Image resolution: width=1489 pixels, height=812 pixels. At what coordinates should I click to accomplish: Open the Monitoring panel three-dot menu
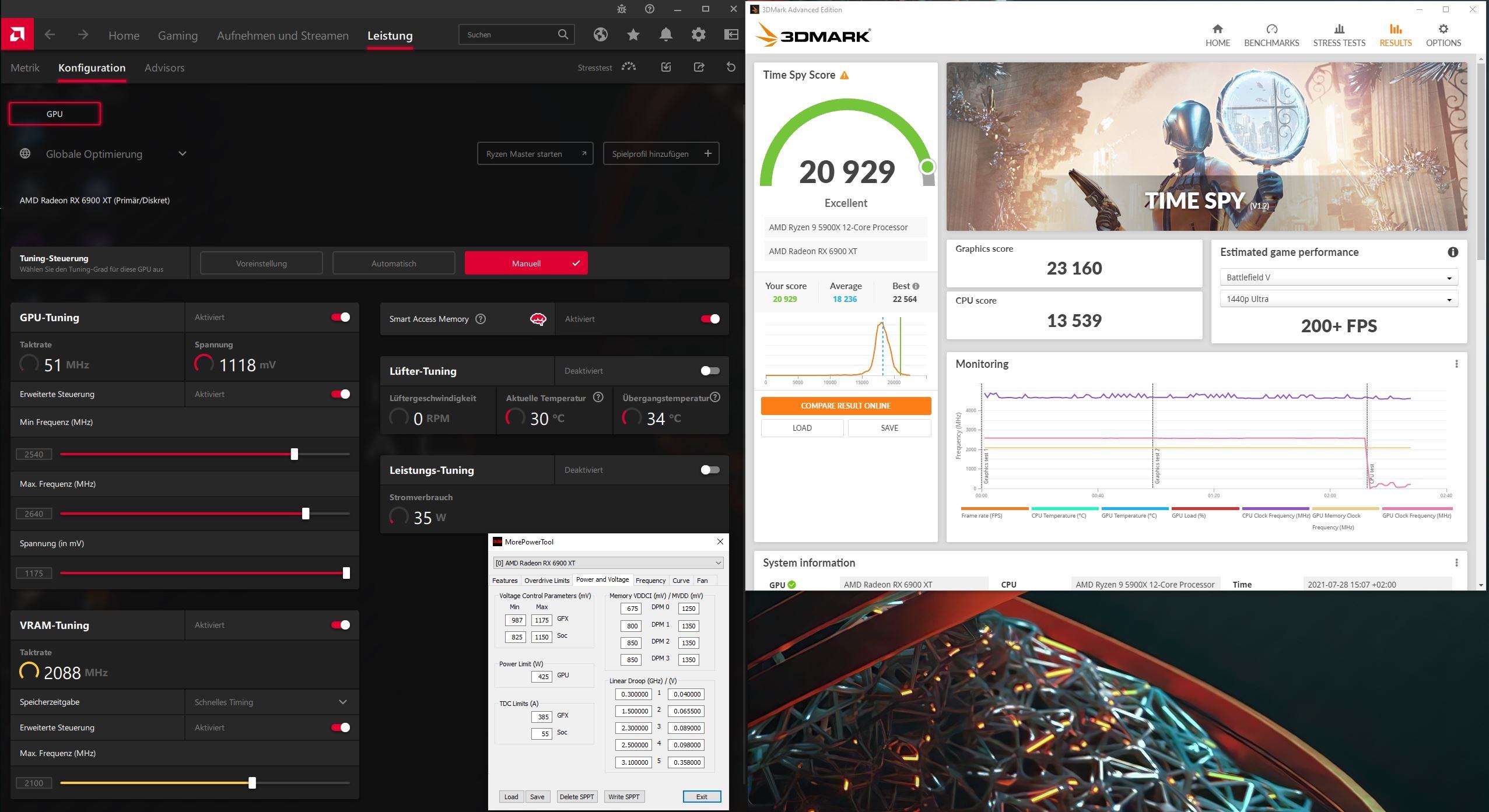[x=1456, y=364]
